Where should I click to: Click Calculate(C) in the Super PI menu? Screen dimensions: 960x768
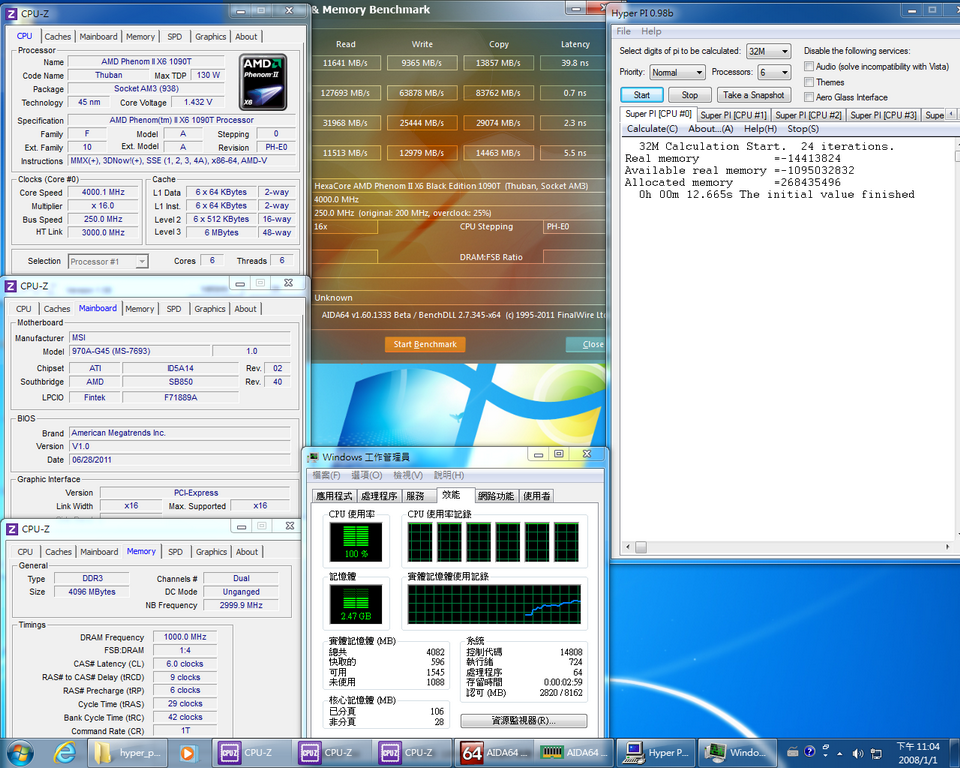[x=652, y=129]
